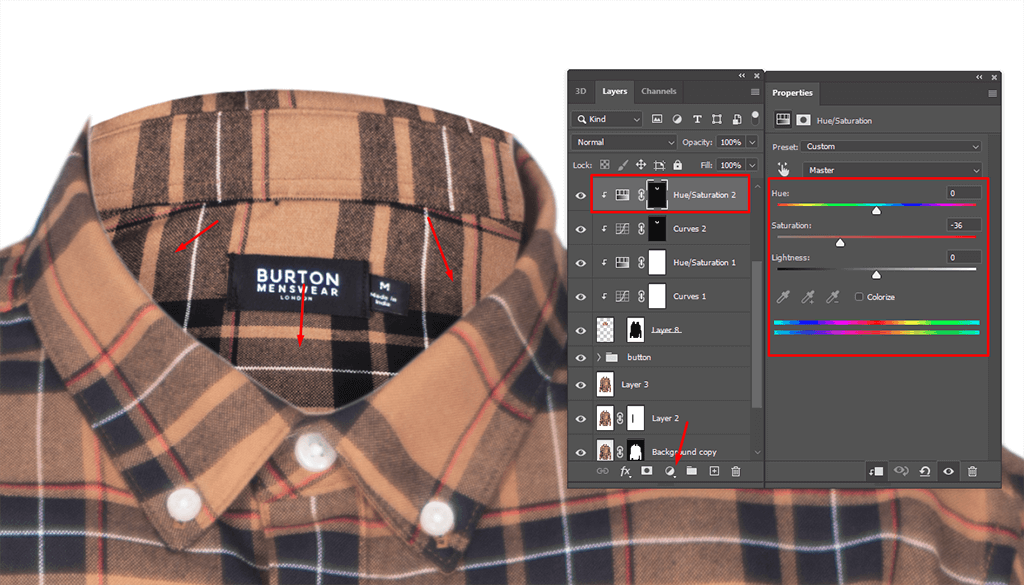Hide the Hue/Saturation 1 layer
Screen dimensions: 1024x585
(581, 263)
